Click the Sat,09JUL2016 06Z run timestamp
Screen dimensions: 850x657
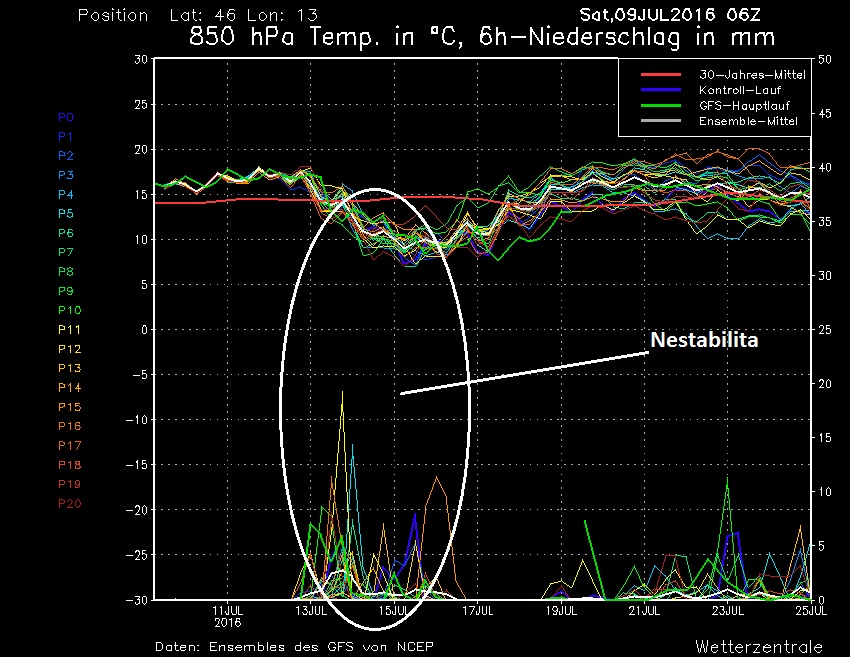pos(670,15)
